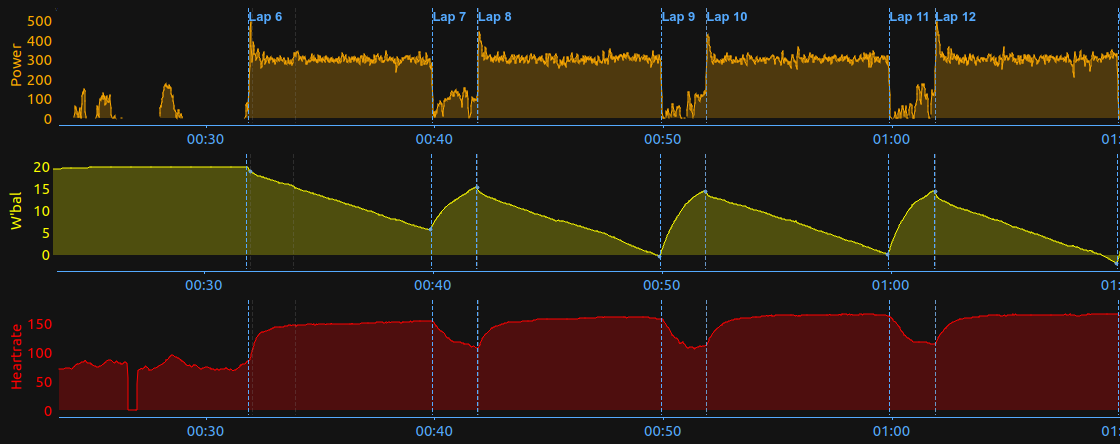Viewport: 1120px width, 444px height.
Task: Click the Lap 12 marker label
Action: point(956,16)
